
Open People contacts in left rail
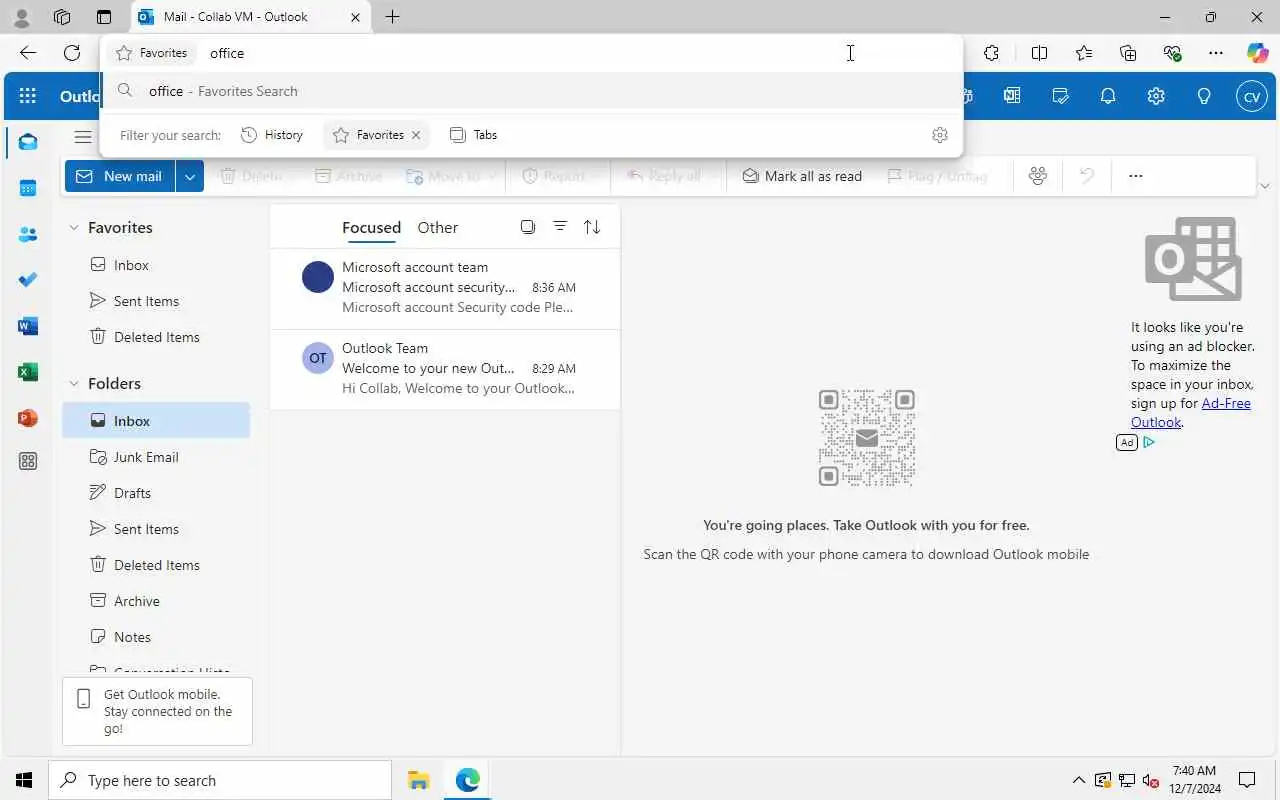[28, 234]
